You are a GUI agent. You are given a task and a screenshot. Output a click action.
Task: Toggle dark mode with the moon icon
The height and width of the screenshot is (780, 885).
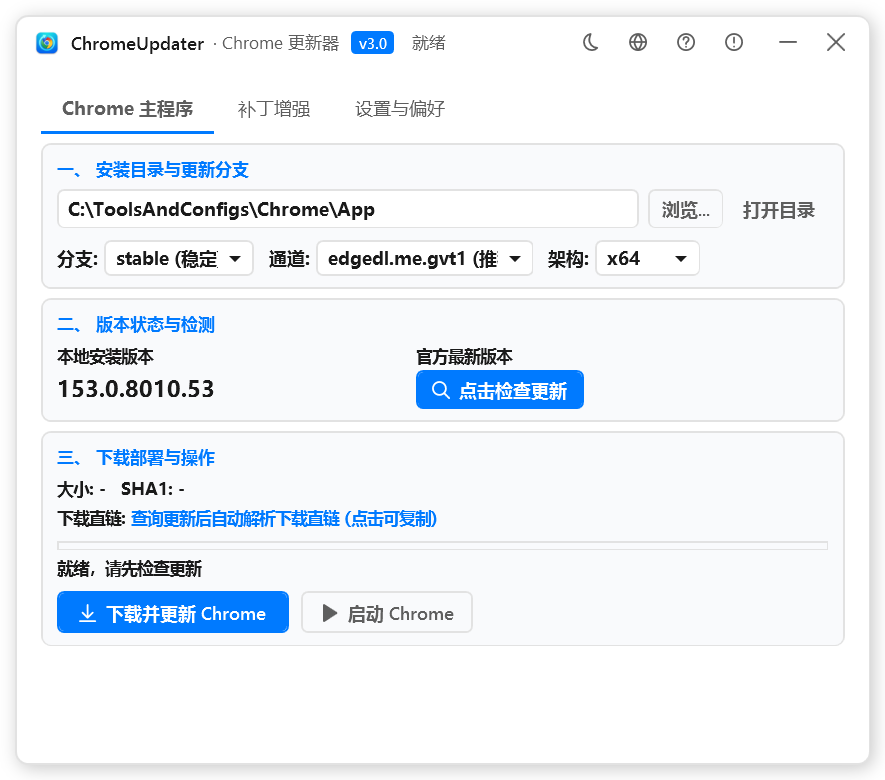(590, 42)
